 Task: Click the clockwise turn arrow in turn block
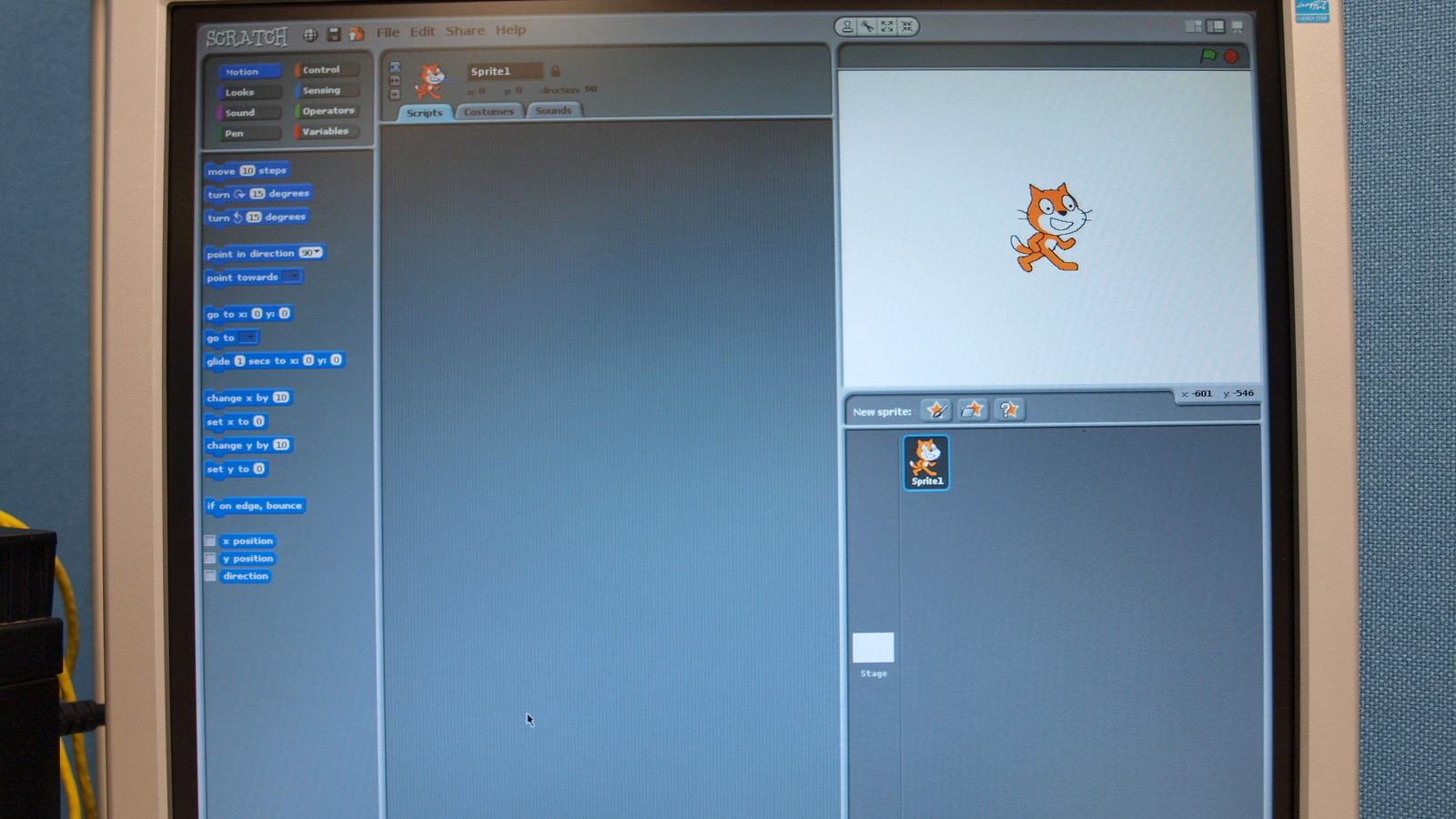click(x=239, y=194)
